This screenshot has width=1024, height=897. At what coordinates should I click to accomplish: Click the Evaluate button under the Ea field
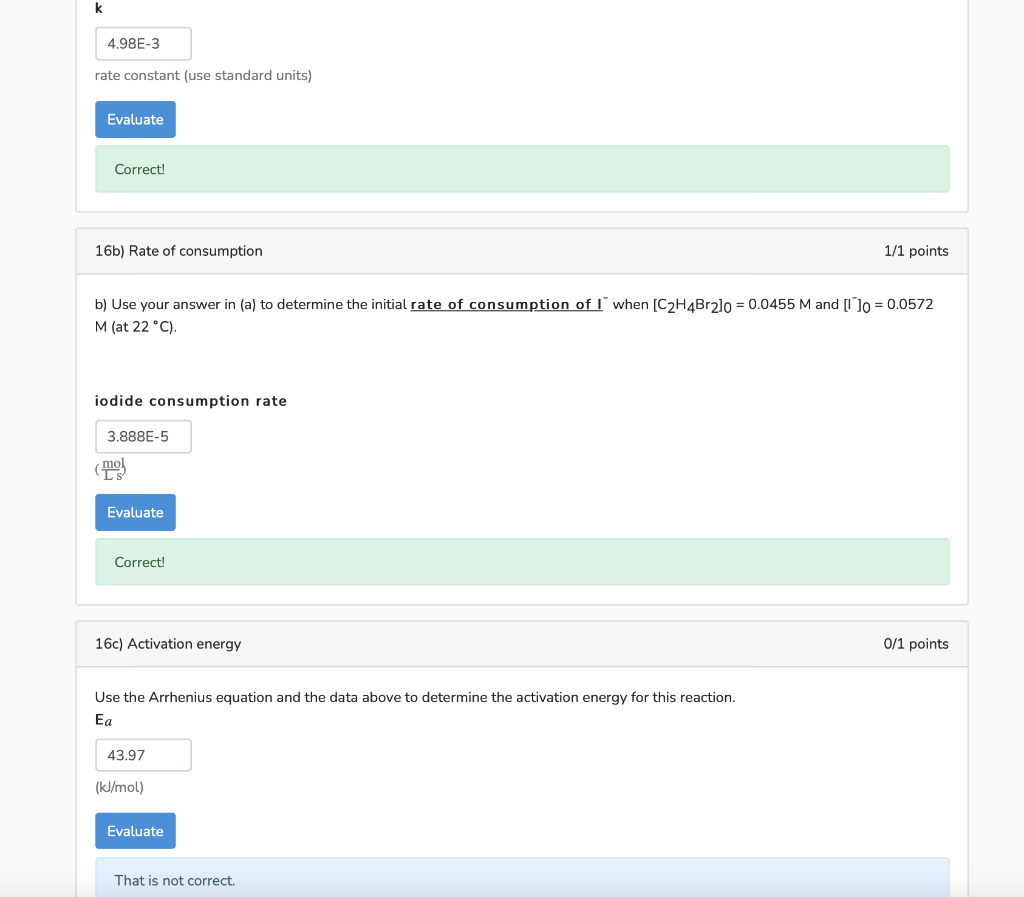click(x=135, y=830)
